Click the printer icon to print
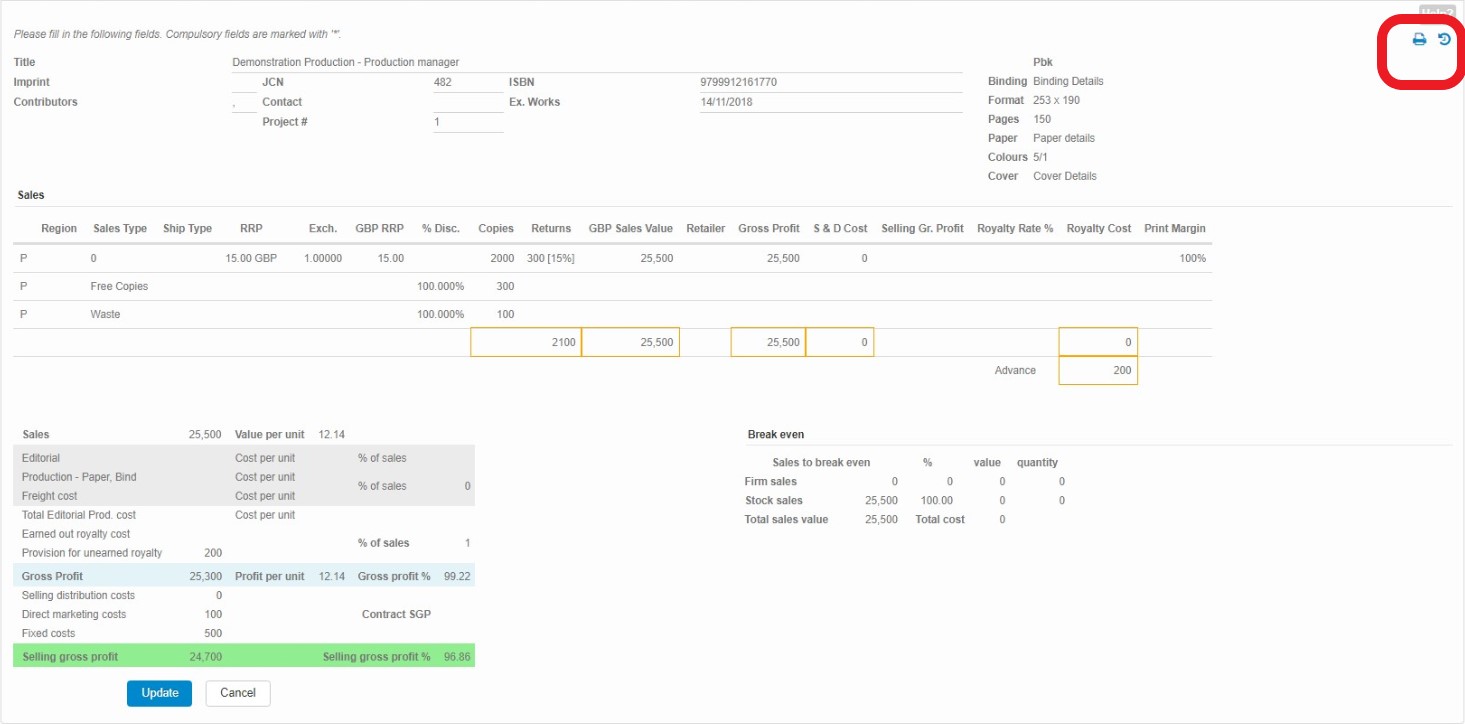 pyautogui.click(x=1418, y=40)
